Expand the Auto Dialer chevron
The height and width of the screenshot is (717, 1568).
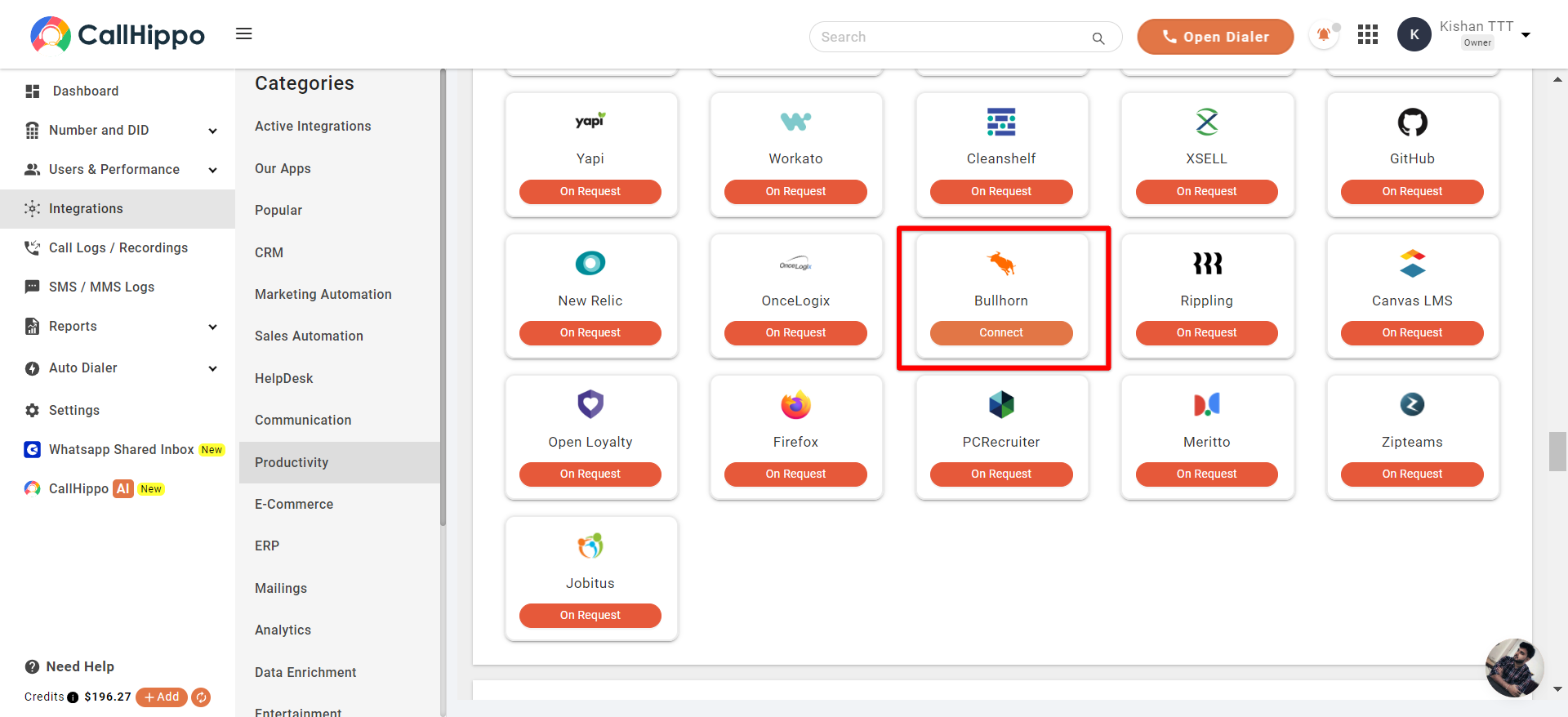click(x=213, y=368)
